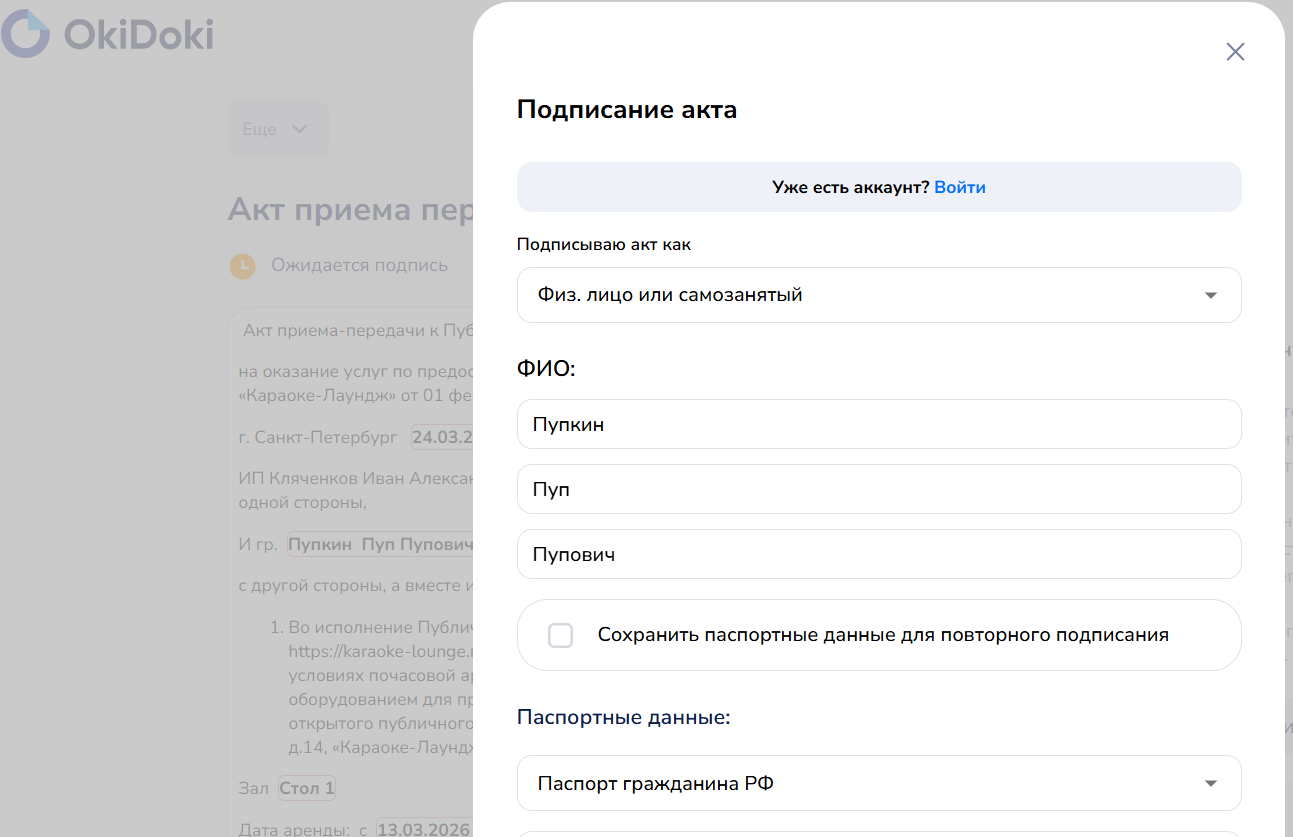Open the Физ. лицо или самозанятый dropdown
This screenshot has height=837, width=1293.
(878, 295)
